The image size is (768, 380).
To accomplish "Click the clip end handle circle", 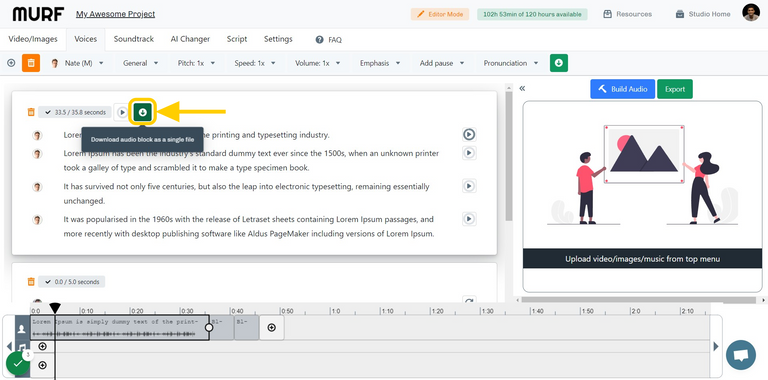I will pyautogui.click(x=209, y=327).
